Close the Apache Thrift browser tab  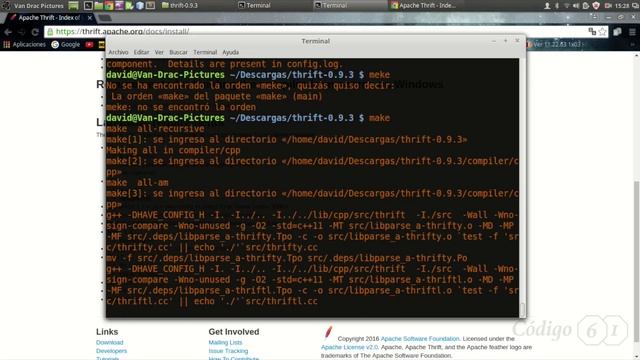pos(90,18)
